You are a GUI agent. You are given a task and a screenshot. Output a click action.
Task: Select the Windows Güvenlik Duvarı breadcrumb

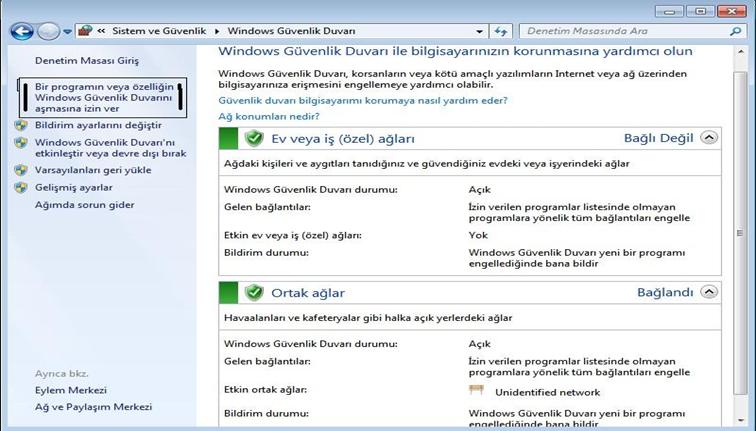click(x=291, y=31)
